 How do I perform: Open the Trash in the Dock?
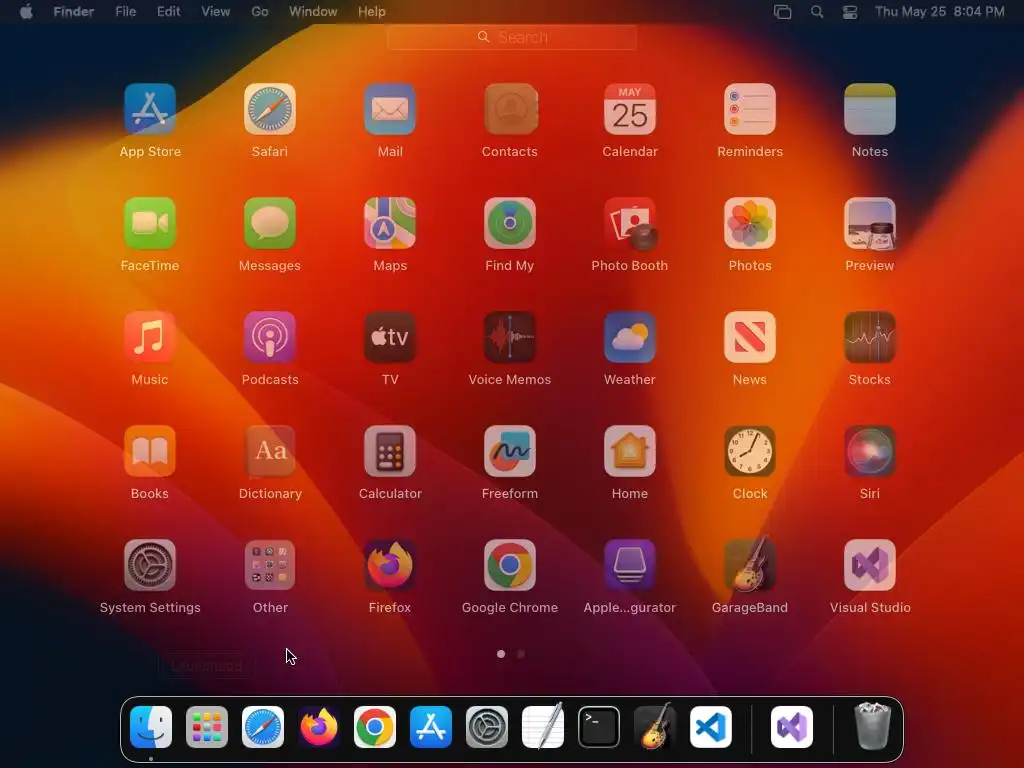872,726
